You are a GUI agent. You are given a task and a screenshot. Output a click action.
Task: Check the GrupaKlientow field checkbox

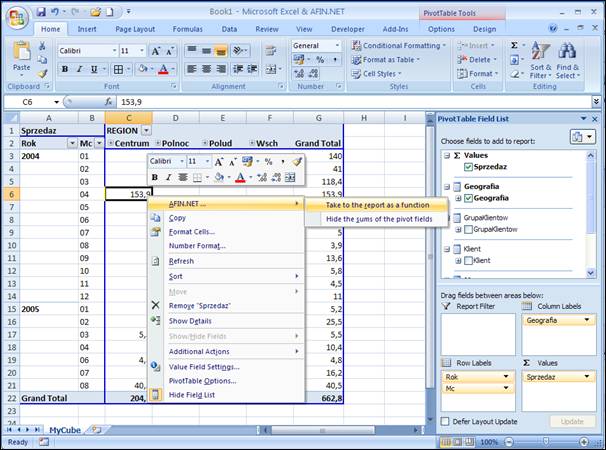pos(468,230)
